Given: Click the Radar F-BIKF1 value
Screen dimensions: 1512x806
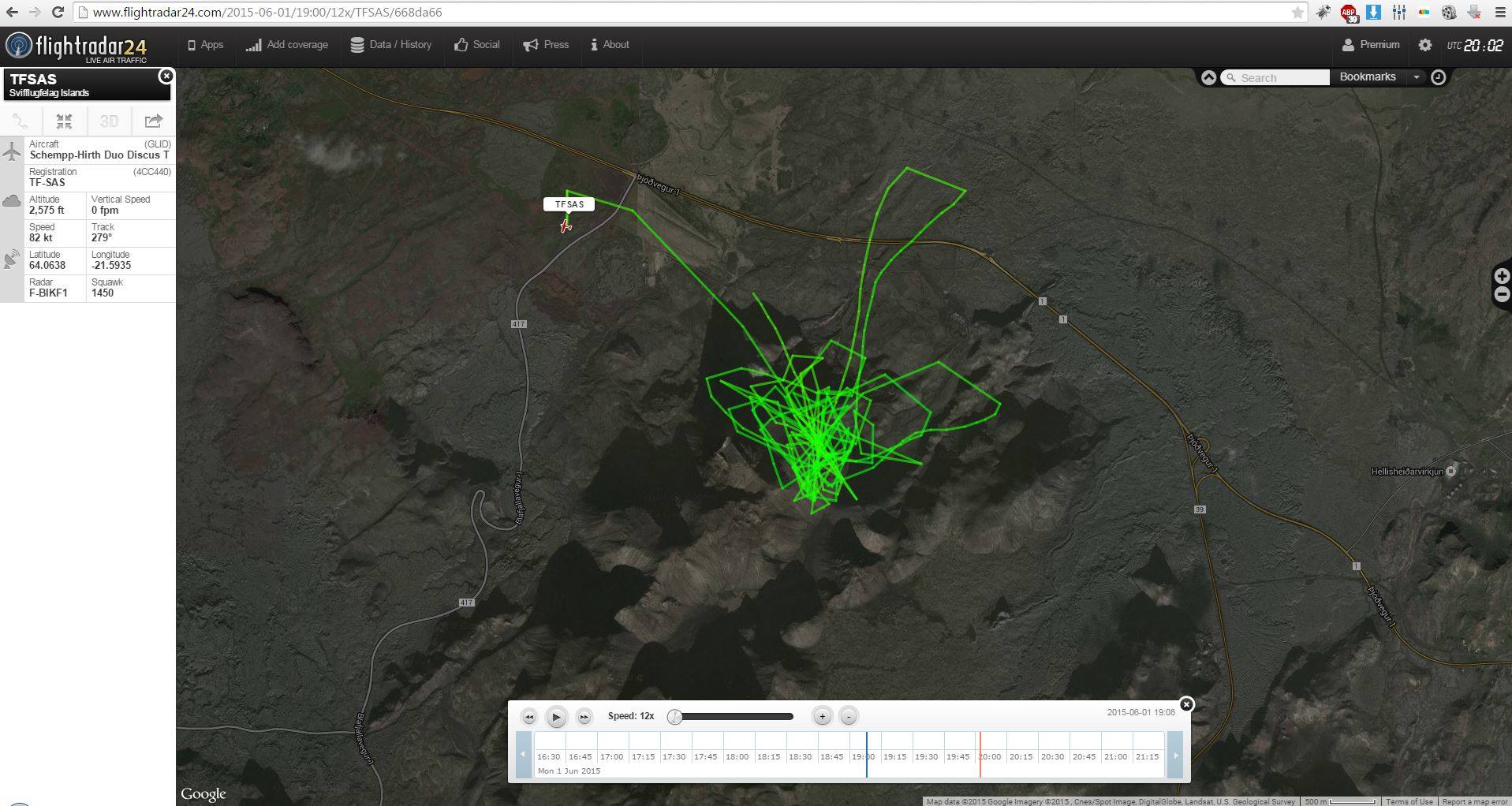Looking at the screenshot, I should 48,293.
